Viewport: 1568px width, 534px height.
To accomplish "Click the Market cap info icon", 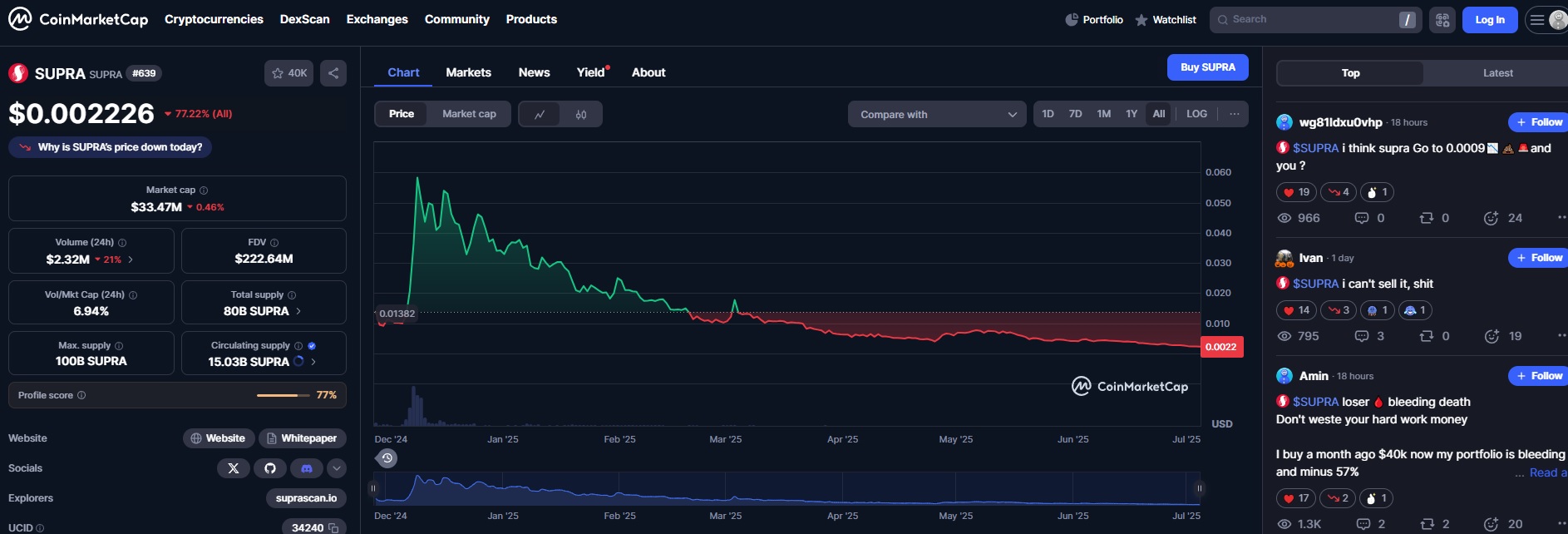I will tap(204, 190).
